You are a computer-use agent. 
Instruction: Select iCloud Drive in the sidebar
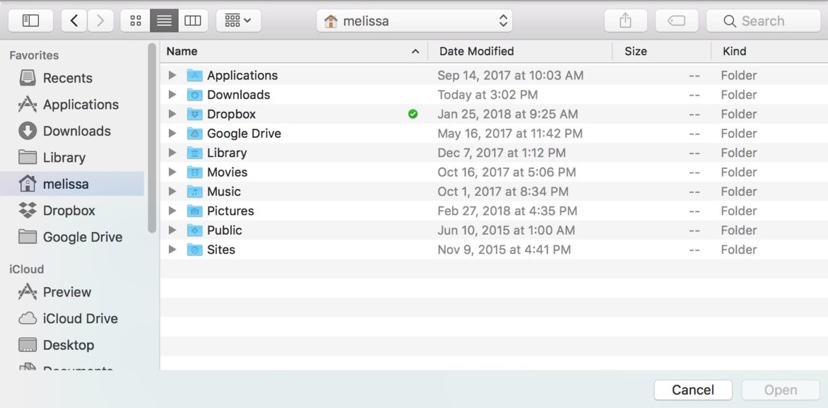80,319
